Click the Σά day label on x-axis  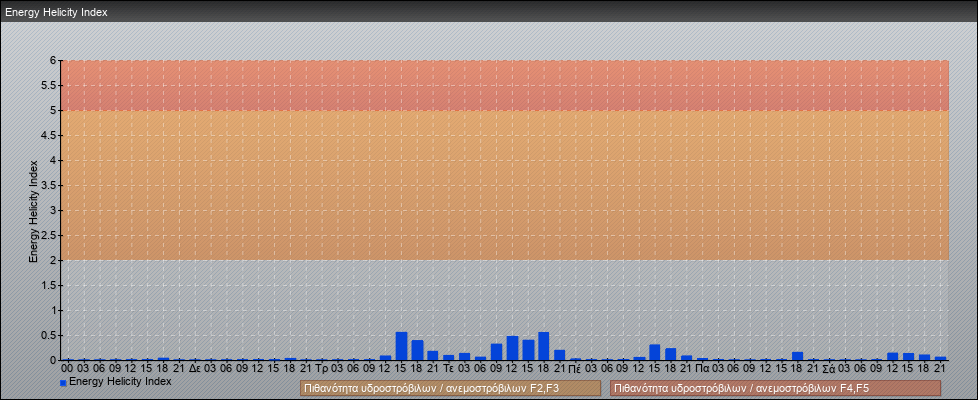pos(830,368)
